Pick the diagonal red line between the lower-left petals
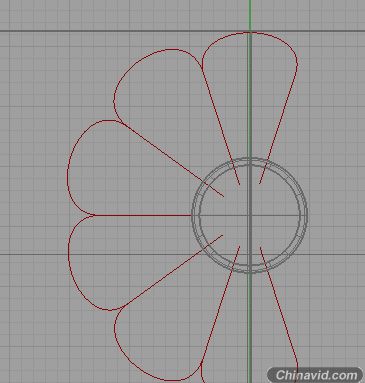This screenshot has width=365, height=383. (x=172, y=271)
